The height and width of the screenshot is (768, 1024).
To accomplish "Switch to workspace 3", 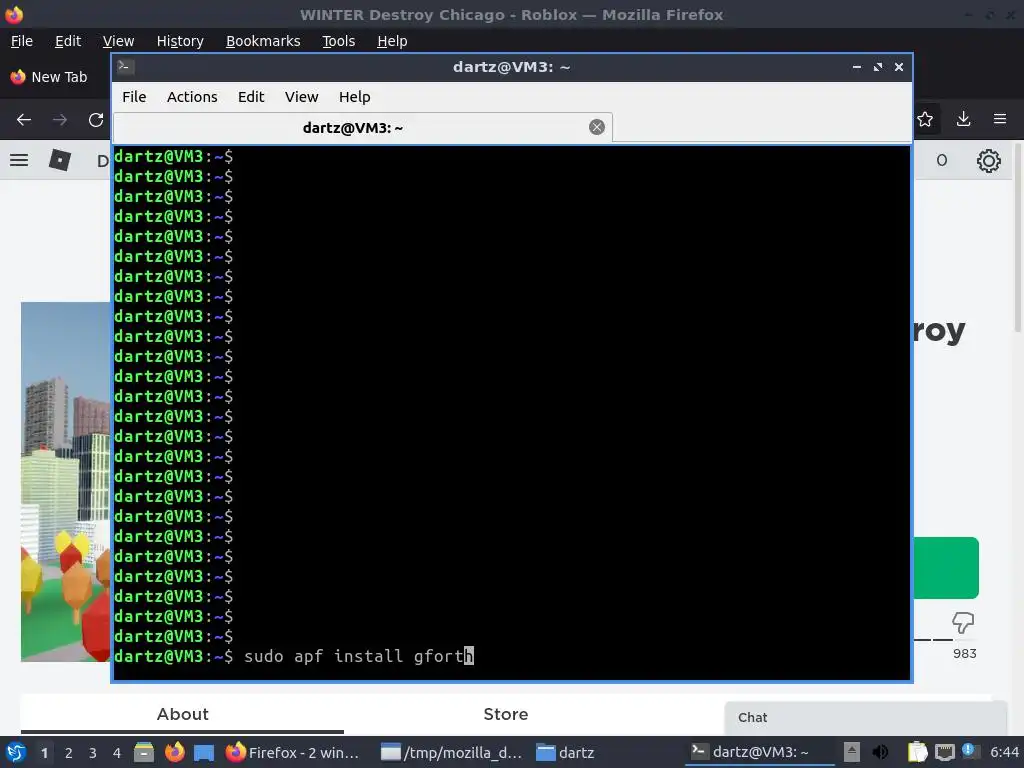I will [x=93, y=753].
